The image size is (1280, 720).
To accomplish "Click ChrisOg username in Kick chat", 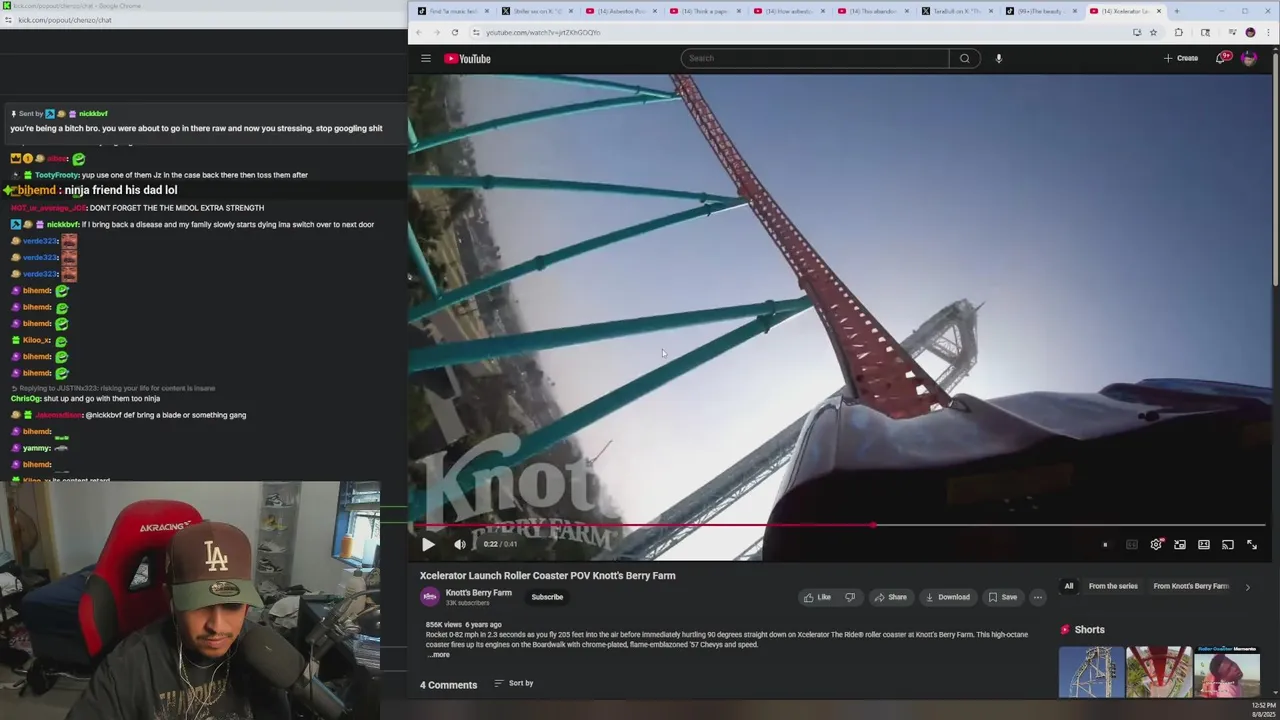I will [26, 399].
